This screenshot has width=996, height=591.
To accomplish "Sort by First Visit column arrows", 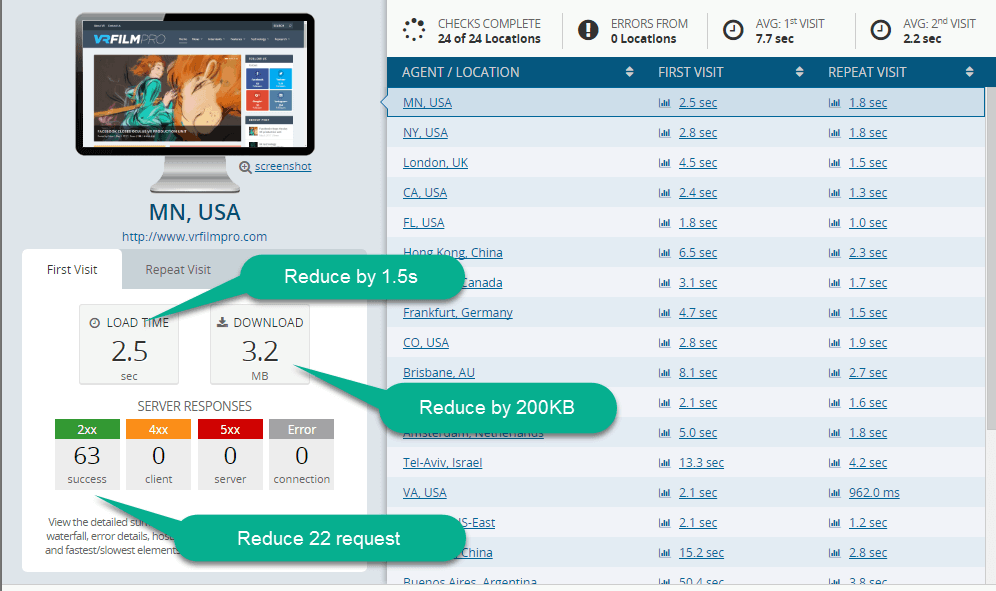I will point(799,72).
